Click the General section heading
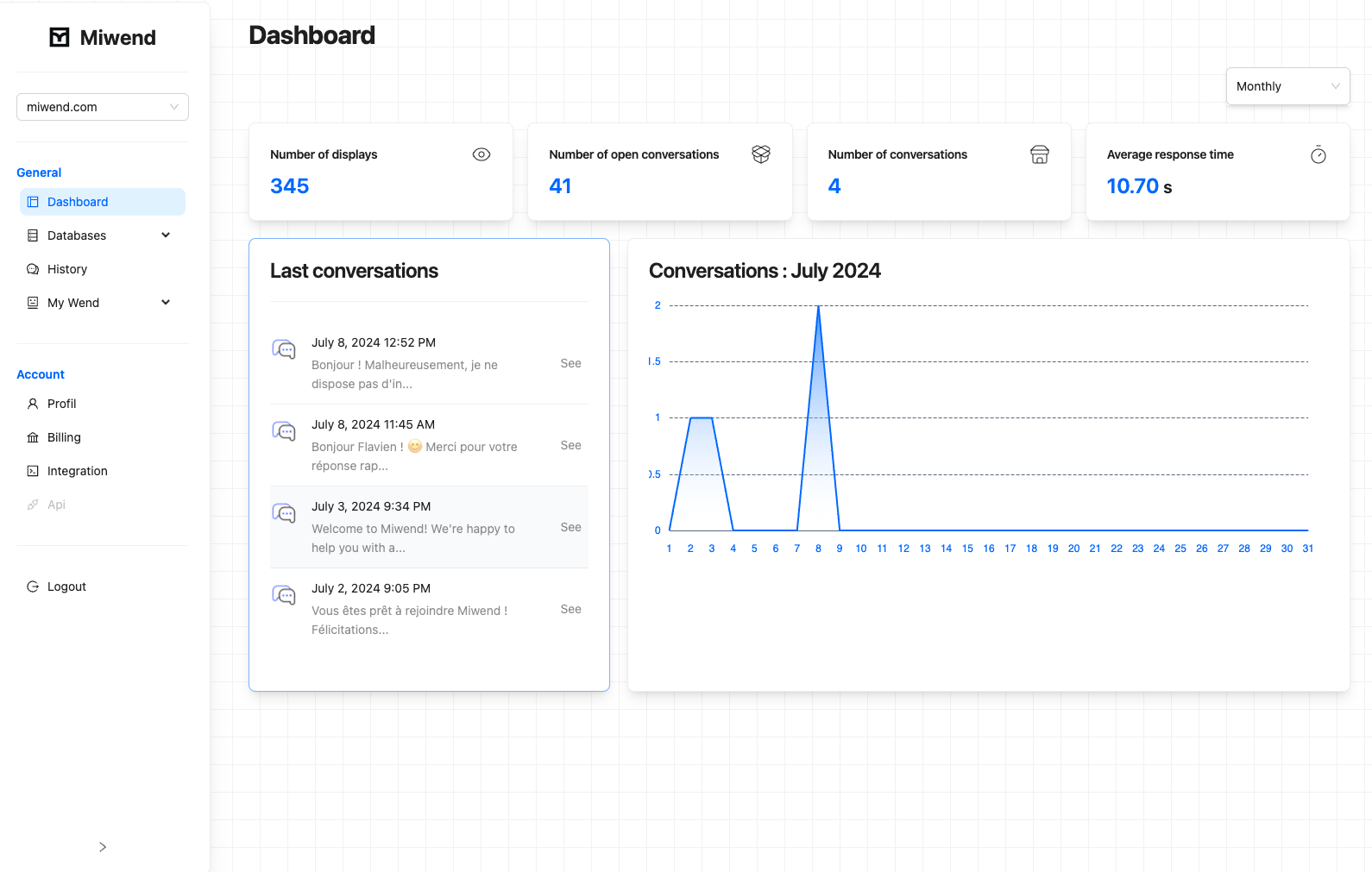1372x872 pixels. tap(39, 173)
